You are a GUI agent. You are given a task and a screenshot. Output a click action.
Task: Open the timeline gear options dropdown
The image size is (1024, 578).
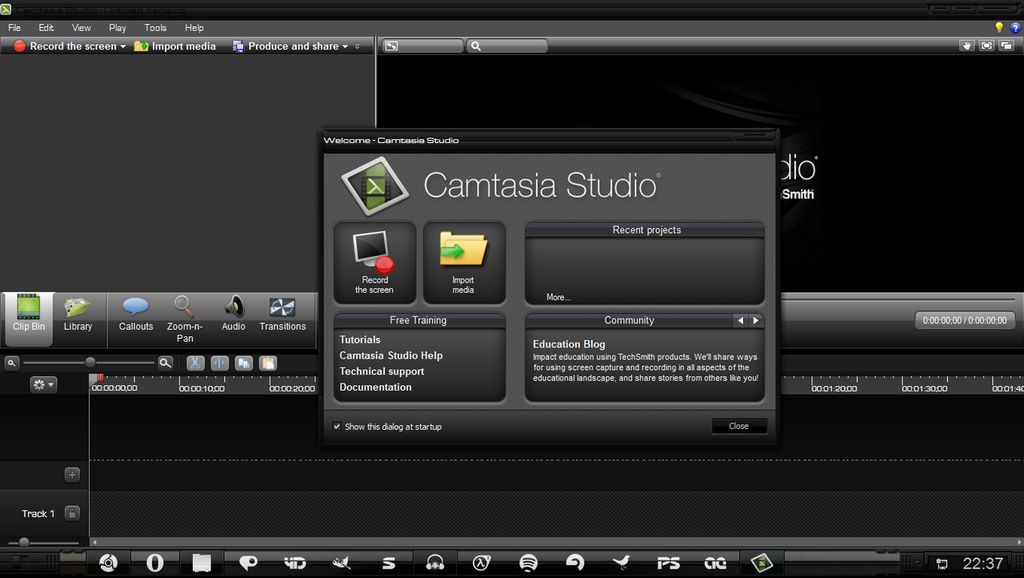[42, 384]
